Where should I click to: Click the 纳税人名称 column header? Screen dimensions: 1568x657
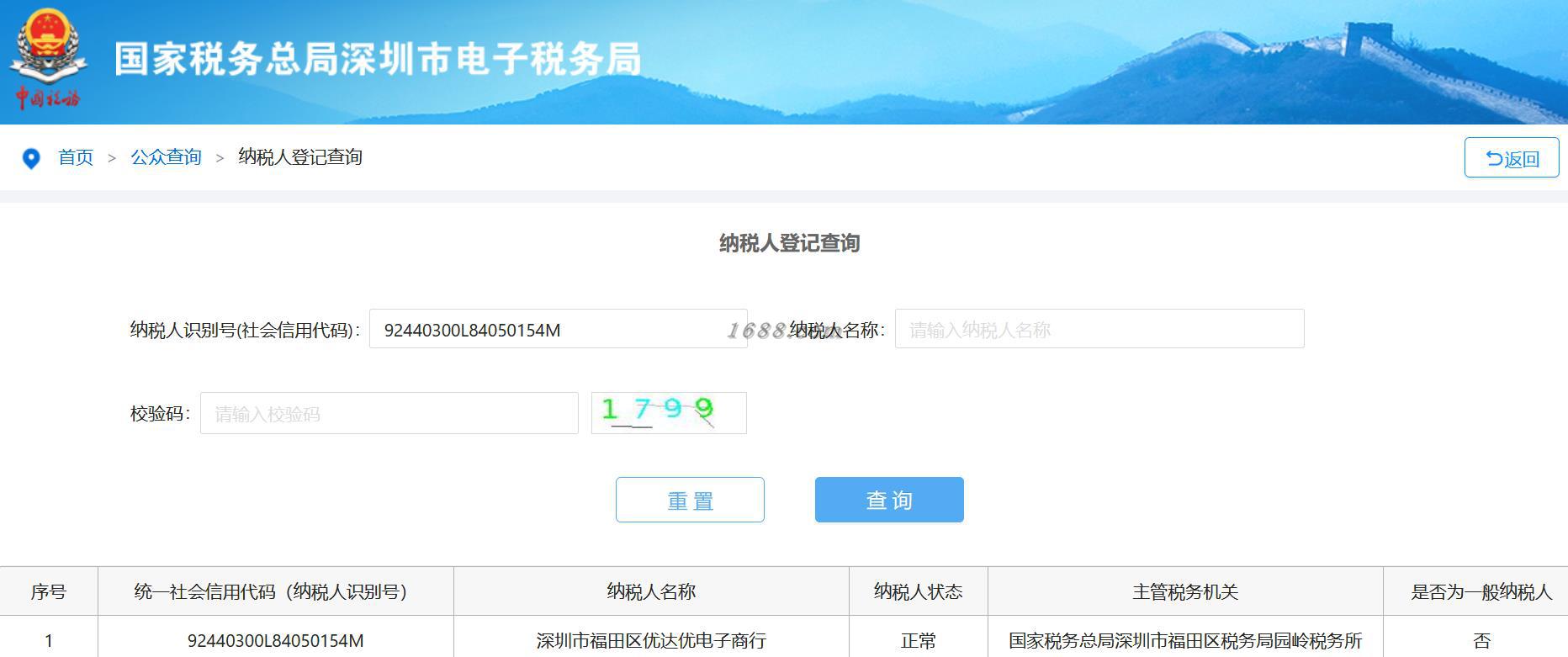(651, 591)
